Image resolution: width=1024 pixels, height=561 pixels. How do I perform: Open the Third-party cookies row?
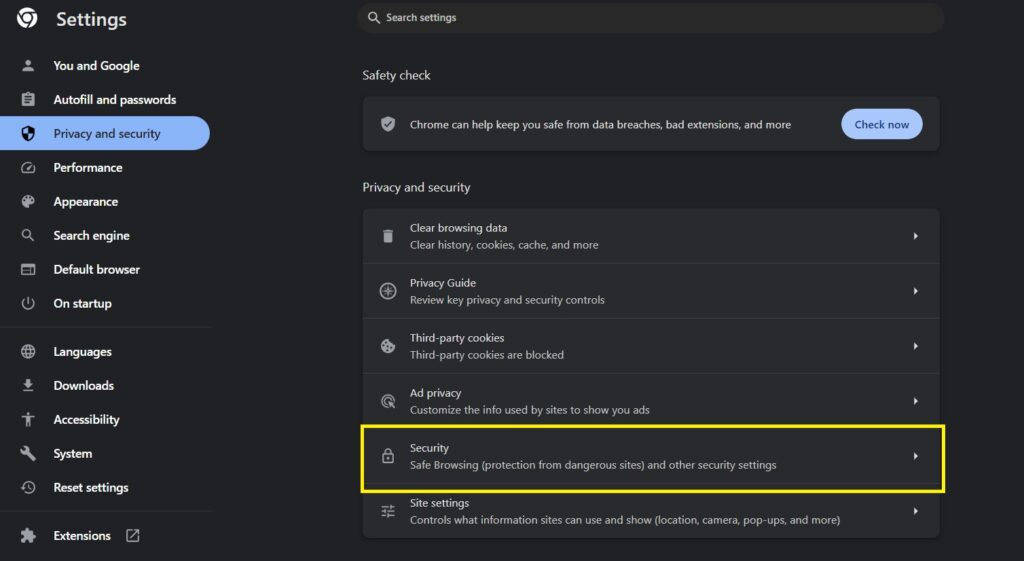(x=650, y=346)
